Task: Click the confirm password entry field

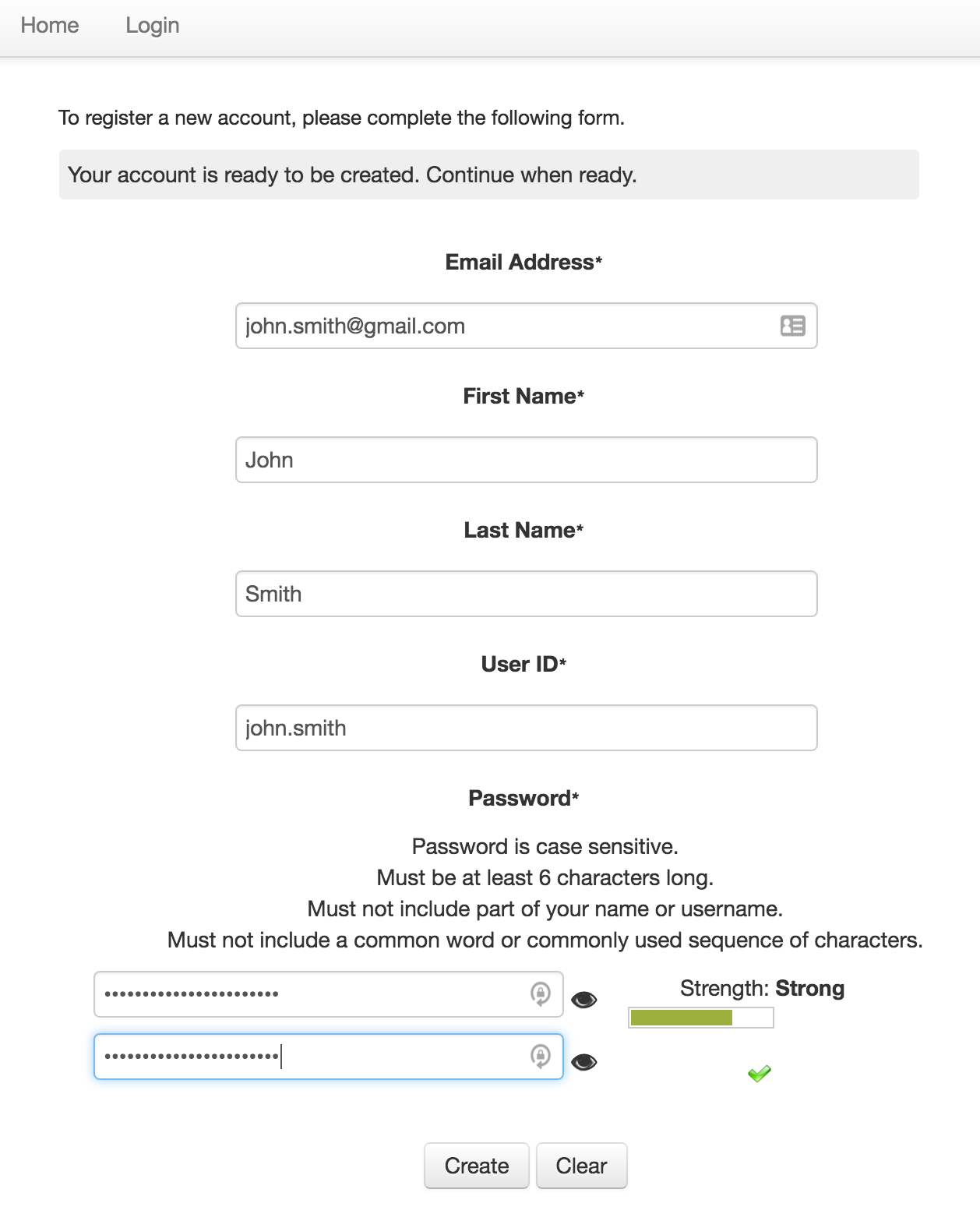Action: click(x=312, y=1057)
